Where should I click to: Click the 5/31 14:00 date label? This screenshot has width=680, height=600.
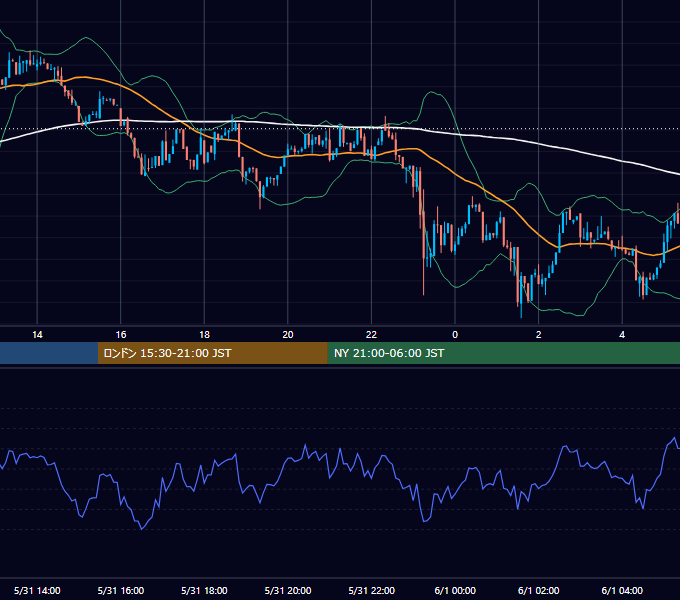(x=37, y=590)
